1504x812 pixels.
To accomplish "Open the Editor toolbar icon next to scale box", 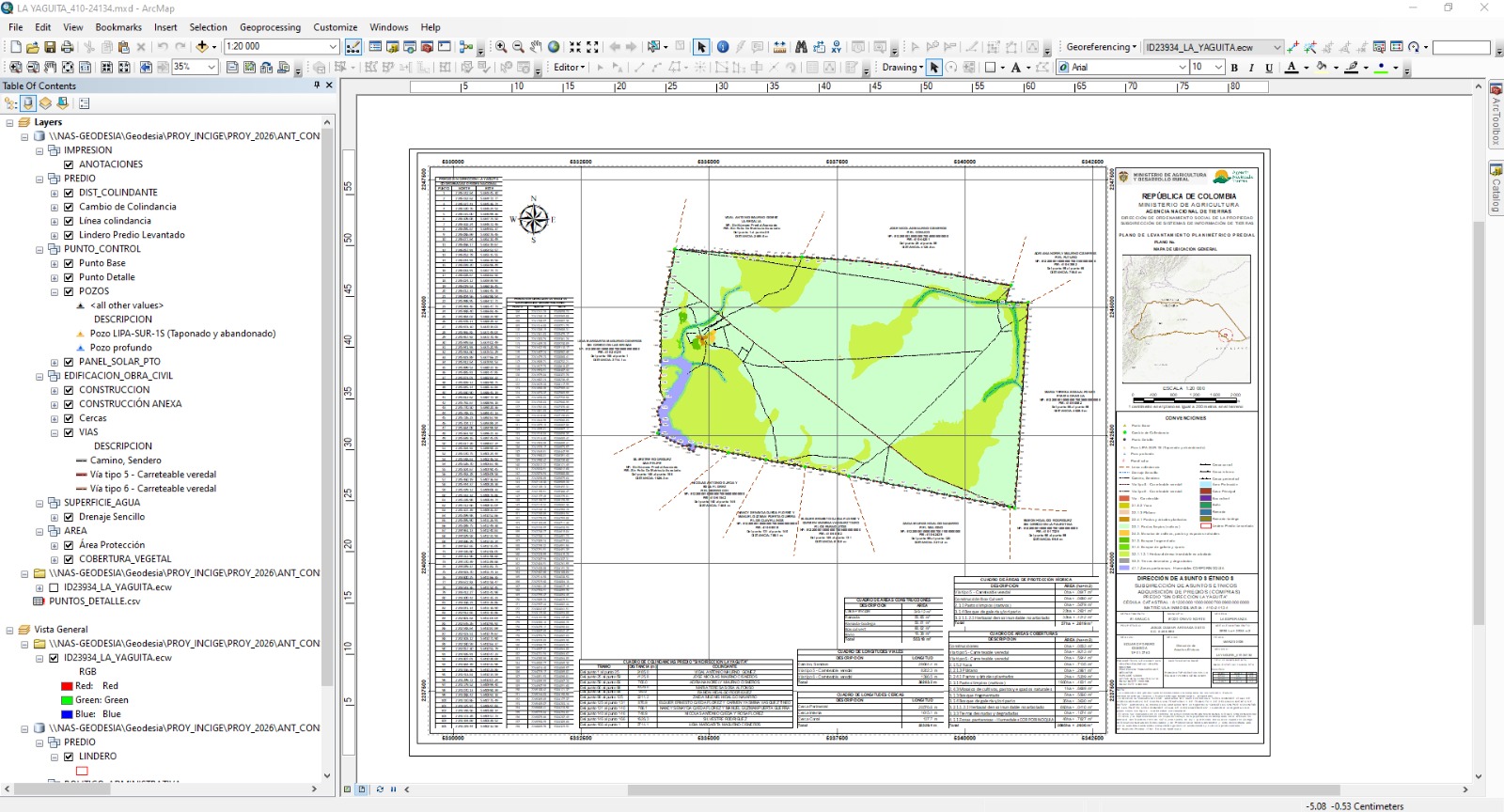I will tap(353, 46).
